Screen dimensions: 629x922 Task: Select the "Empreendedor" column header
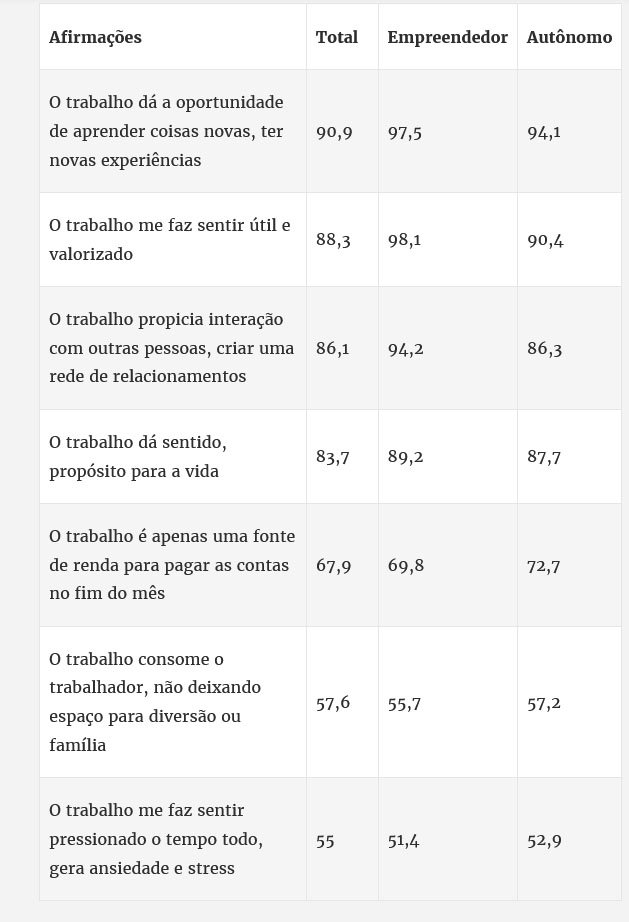[447, 37]
